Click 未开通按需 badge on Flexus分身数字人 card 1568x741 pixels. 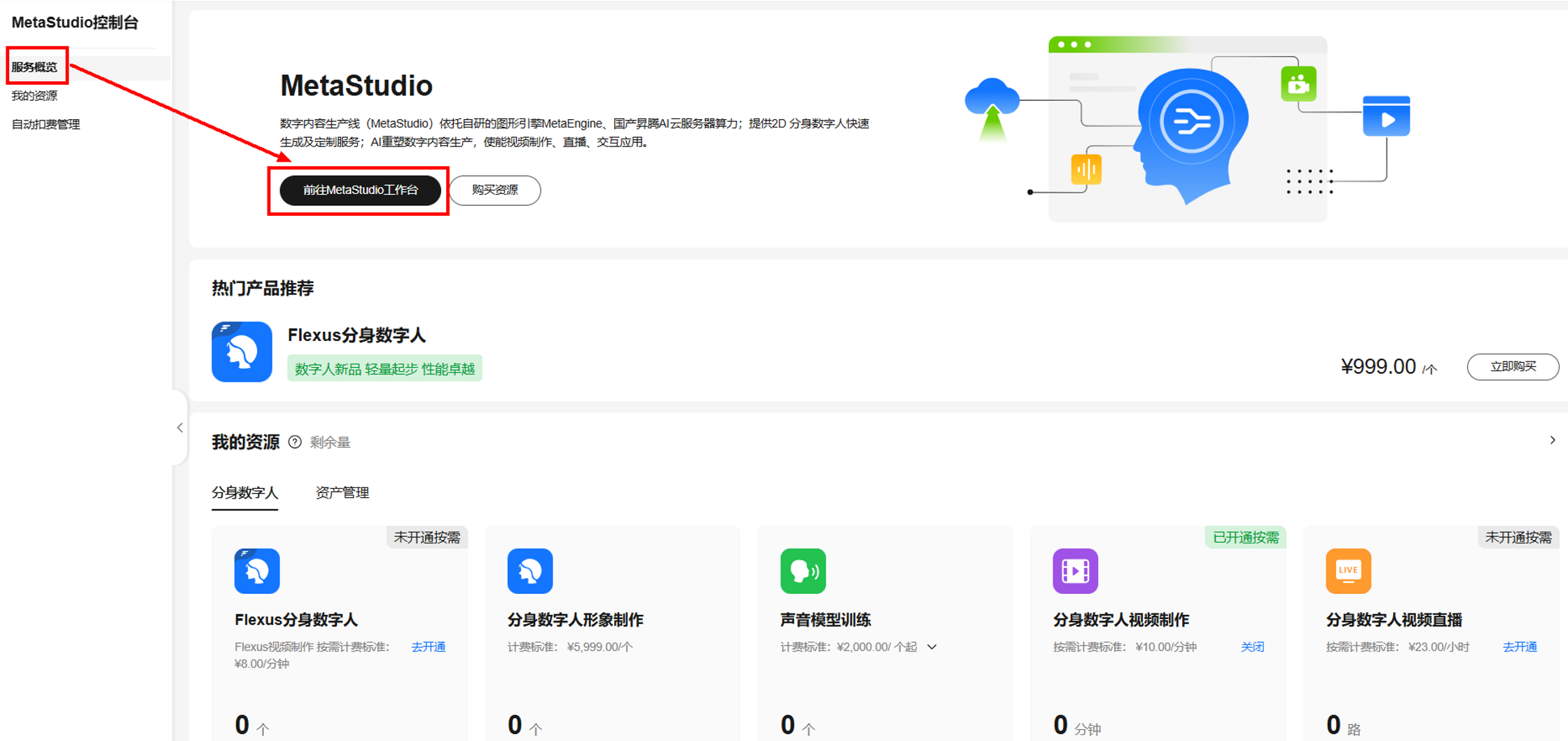click(x=426, y=537)
